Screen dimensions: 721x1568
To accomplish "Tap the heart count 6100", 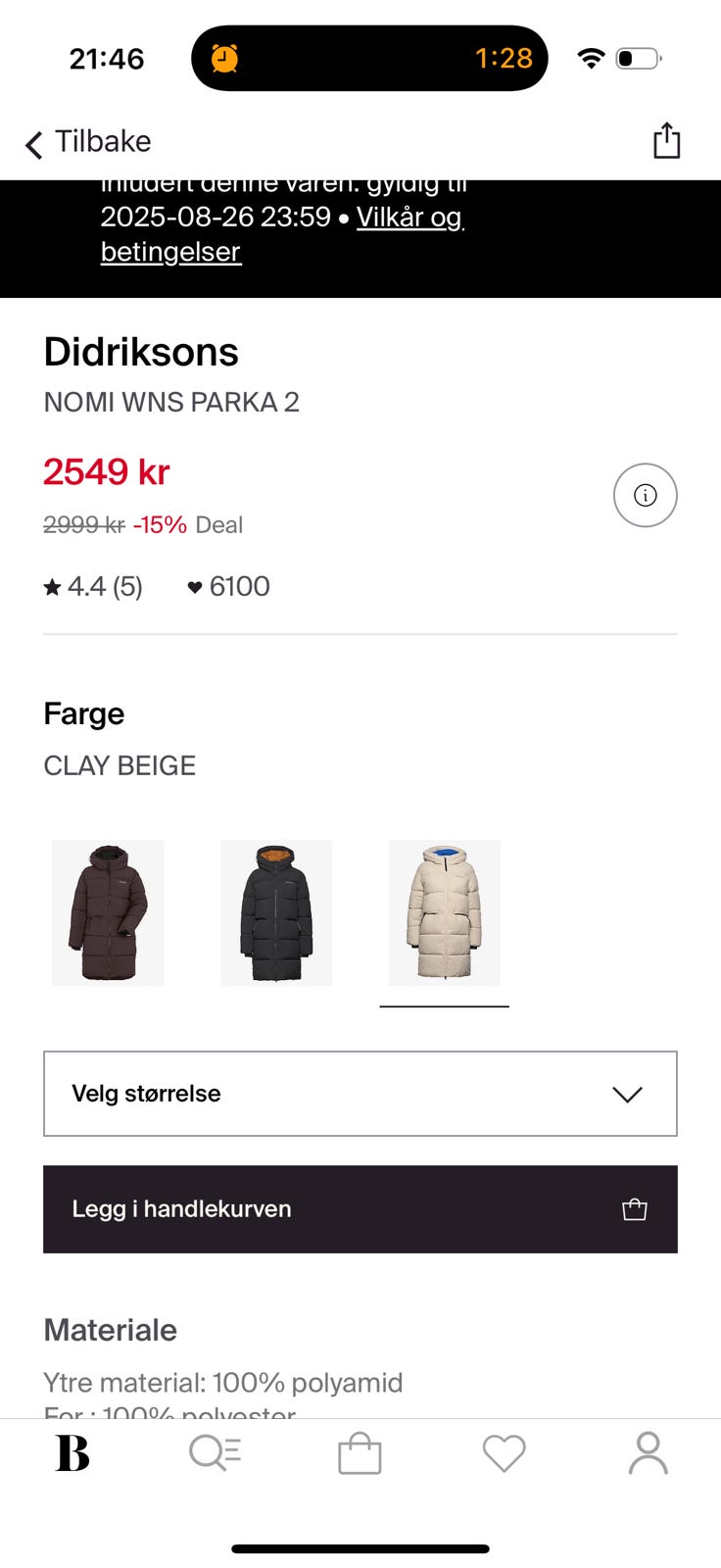I will tap(228, 586).
